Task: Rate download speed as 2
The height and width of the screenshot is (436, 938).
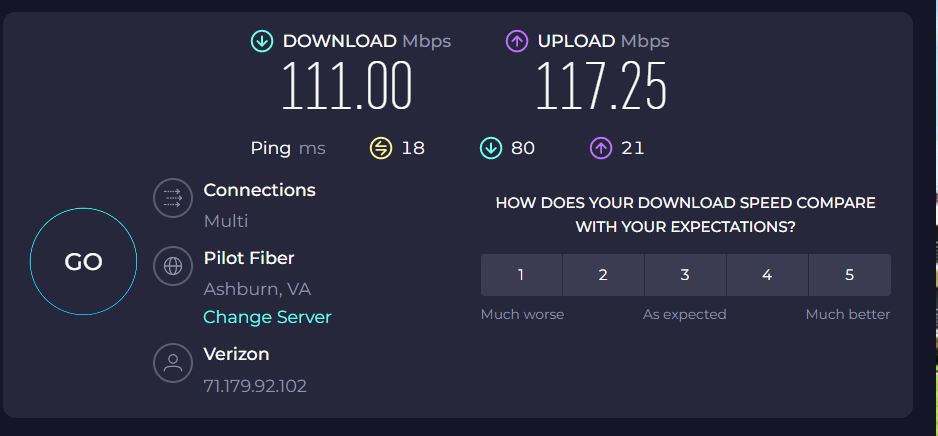Action: tap(603, 275)
